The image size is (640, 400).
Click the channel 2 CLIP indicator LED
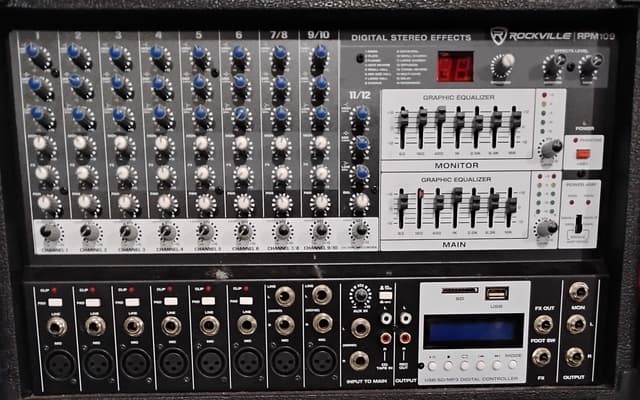(x=93, y=291)
